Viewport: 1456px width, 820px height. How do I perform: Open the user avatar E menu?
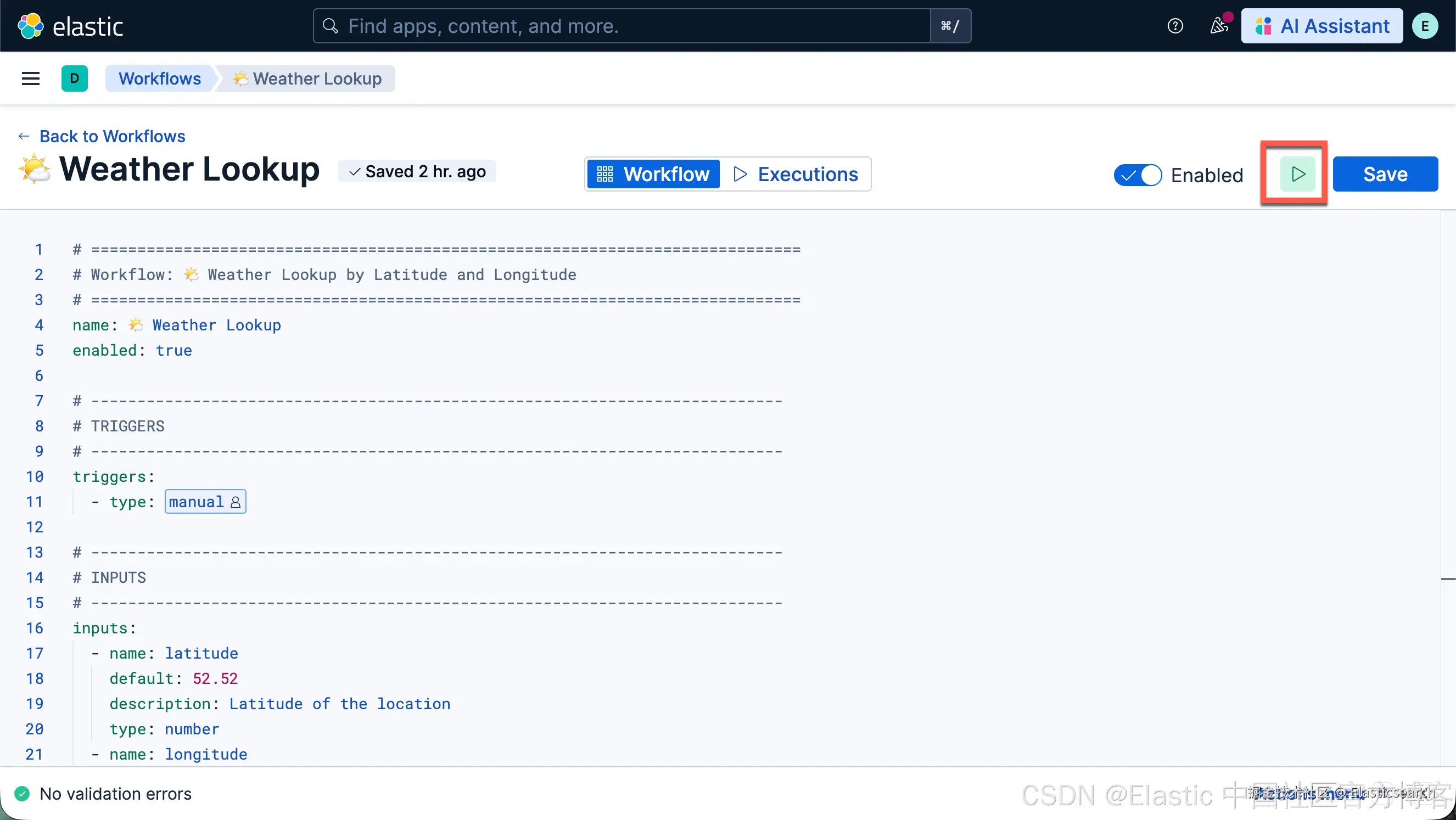[1424, 26]
